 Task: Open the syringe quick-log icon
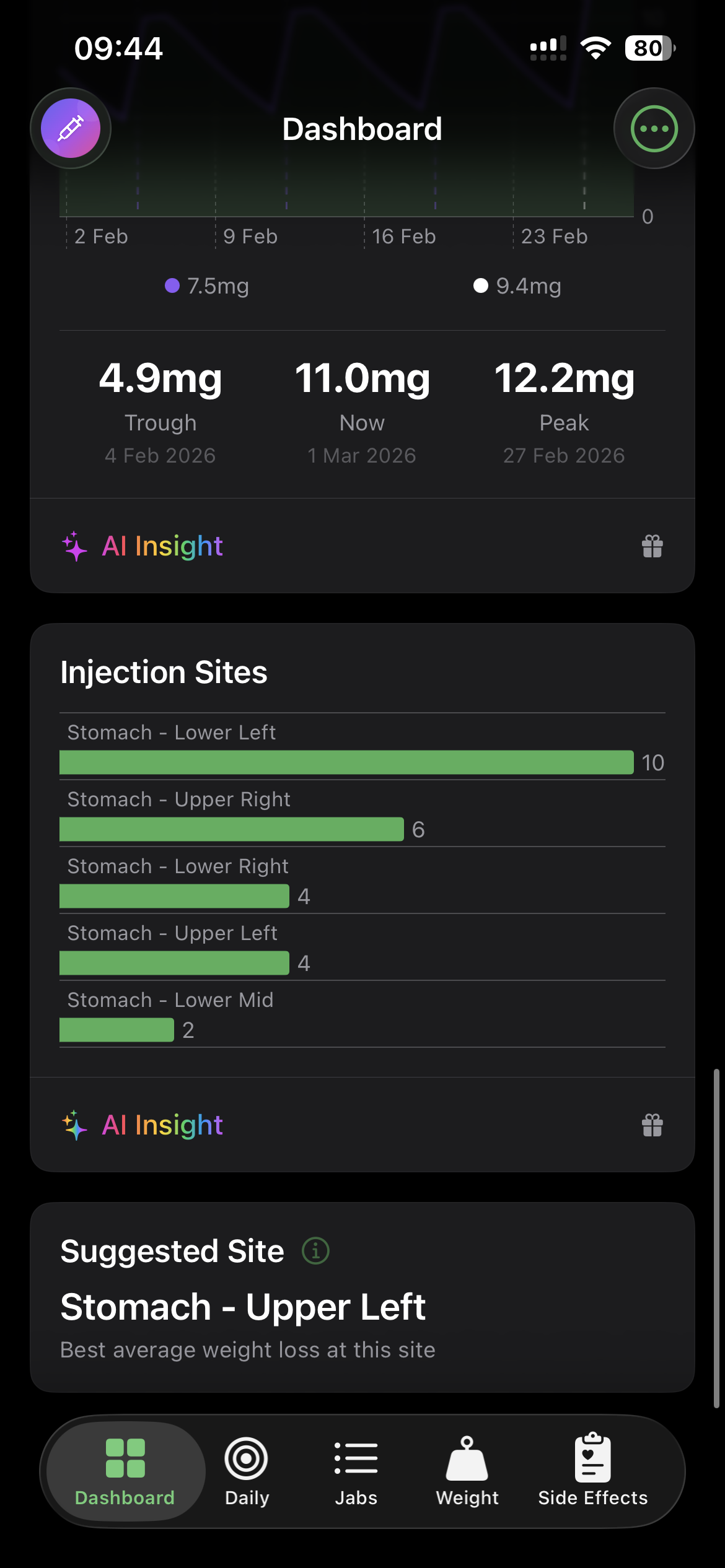pos(70,128)
